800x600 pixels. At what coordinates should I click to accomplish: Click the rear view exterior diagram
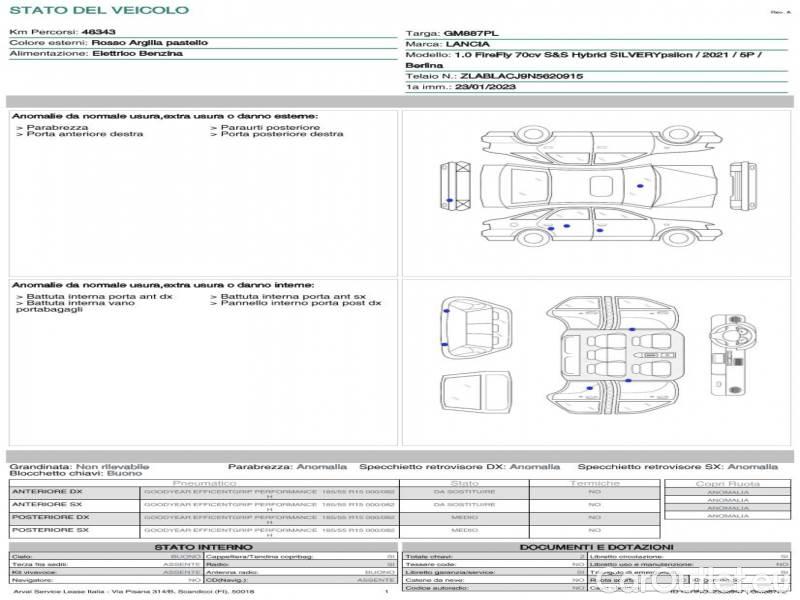tap(743, 185)
